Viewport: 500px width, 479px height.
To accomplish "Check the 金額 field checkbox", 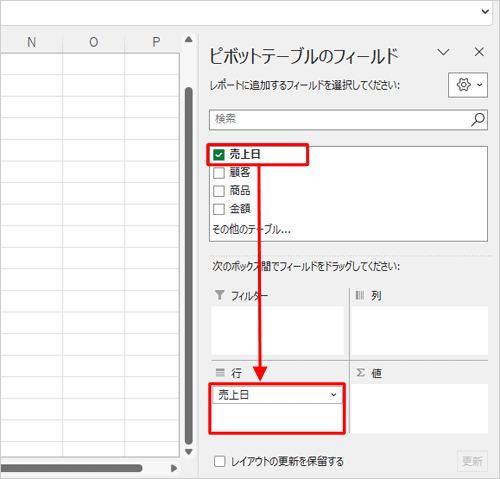I will [219, 209].
